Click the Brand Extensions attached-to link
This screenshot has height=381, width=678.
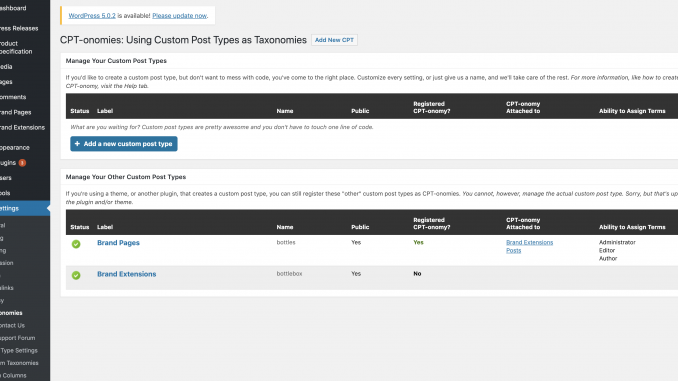click(x=530, y=242)
